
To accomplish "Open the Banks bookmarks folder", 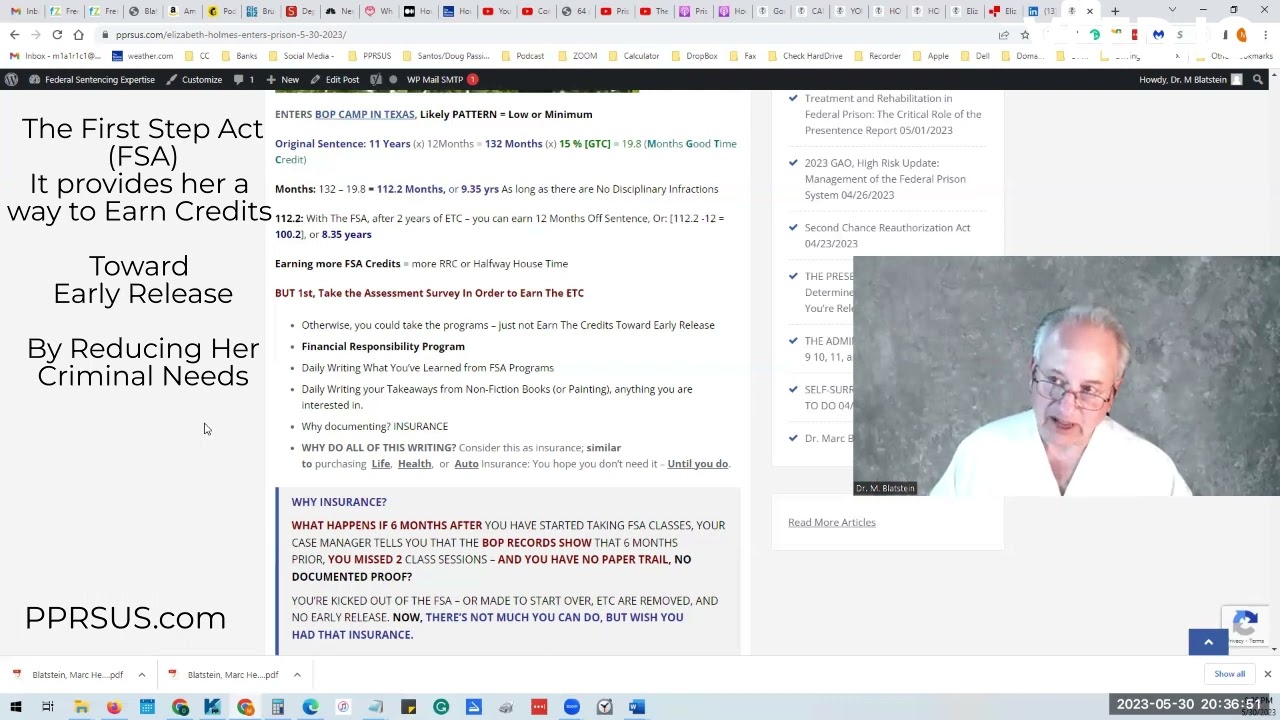I will point(239,56).
